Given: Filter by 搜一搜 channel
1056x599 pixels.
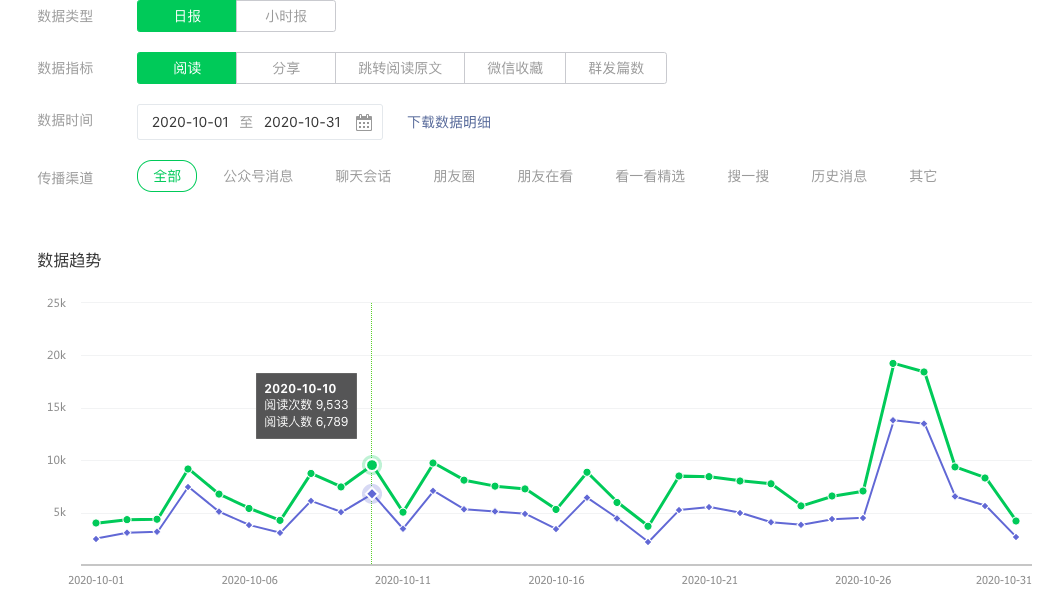Looking at the screenshot, I should click(748, 177).
